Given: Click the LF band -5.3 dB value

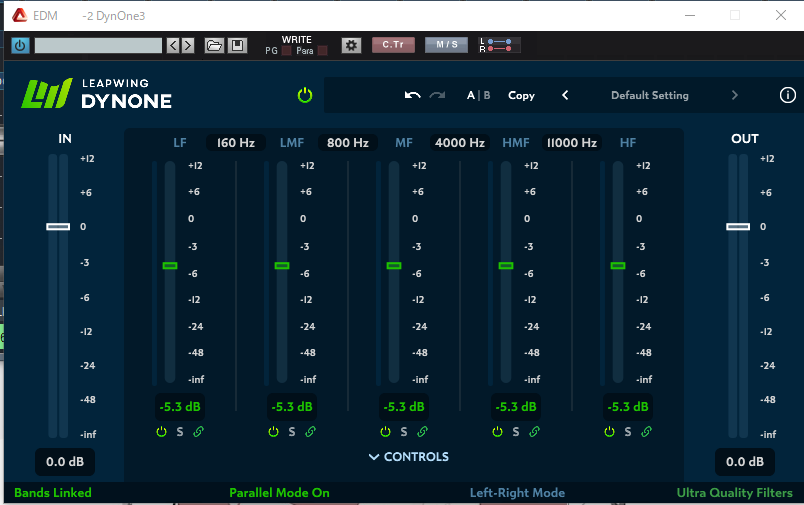Looking at the screenshot, I should click(x=180, y=407).
